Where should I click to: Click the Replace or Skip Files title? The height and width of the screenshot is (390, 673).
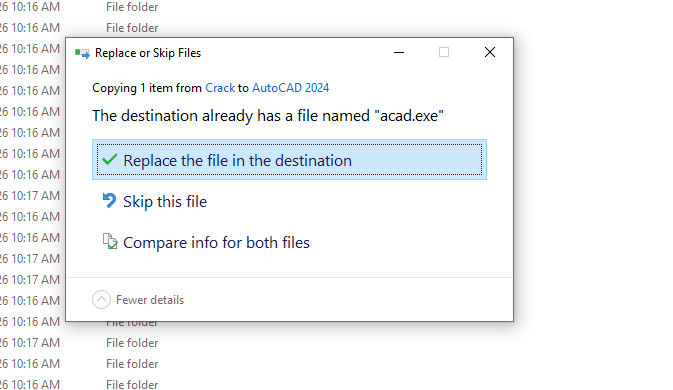(x=148, y=53)
